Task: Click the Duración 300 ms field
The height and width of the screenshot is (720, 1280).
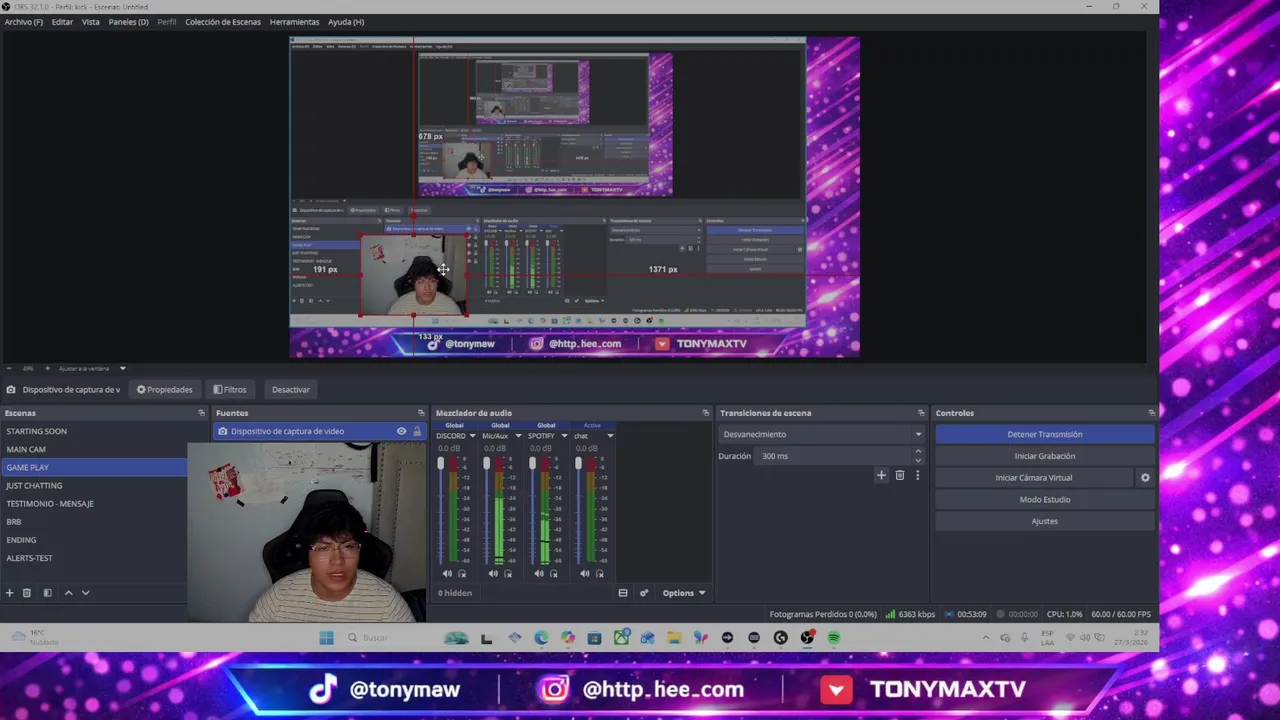Action: point(835,456)
